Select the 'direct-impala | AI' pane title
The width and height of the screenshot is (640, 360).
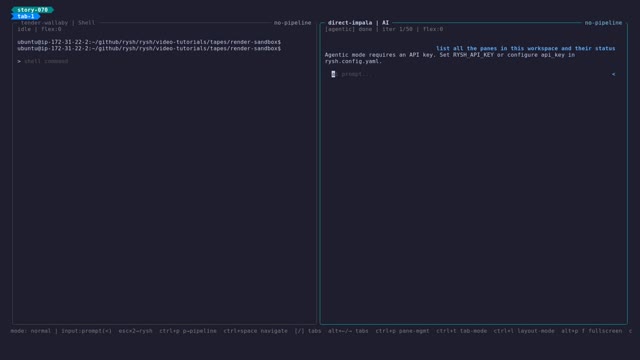[358, 23]
